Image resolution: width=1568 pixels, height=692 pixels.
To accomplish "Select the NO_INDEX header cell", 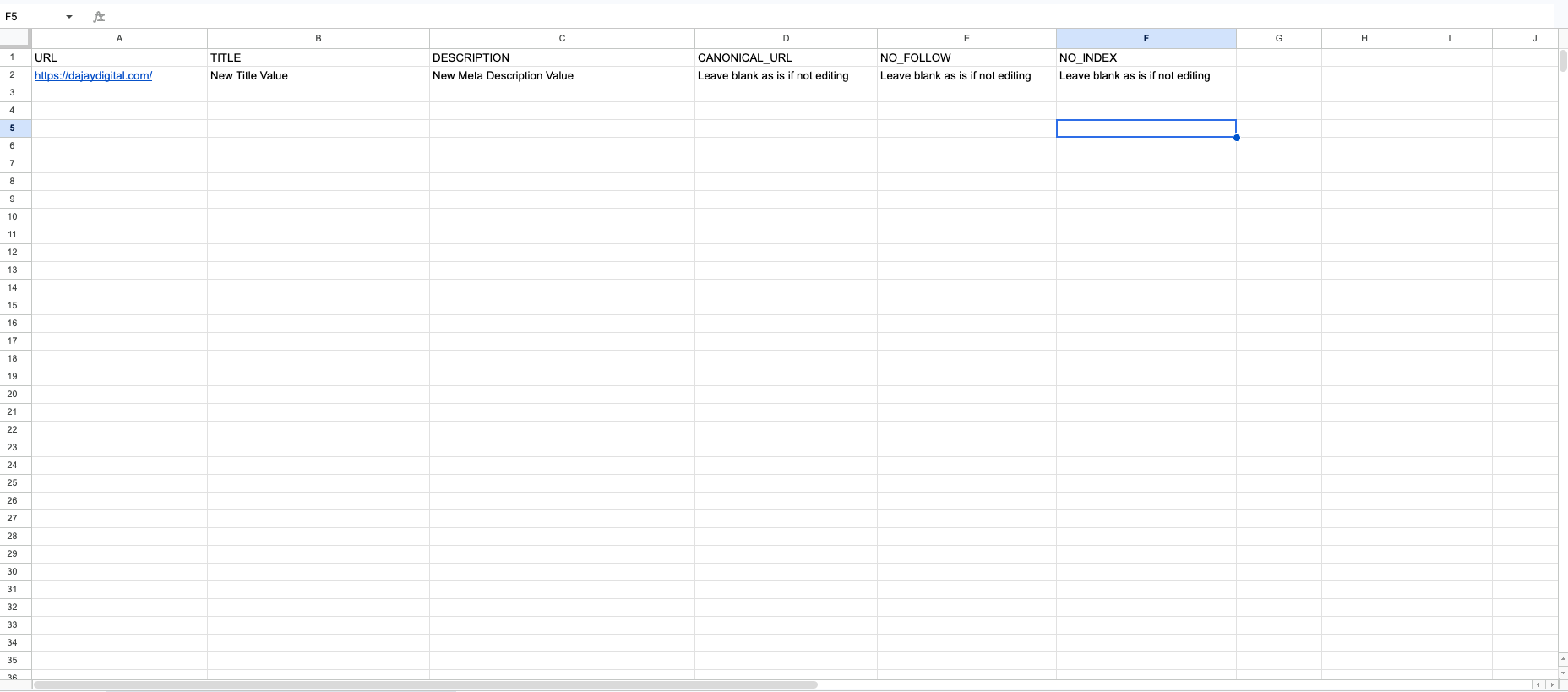I will 1146,57.
